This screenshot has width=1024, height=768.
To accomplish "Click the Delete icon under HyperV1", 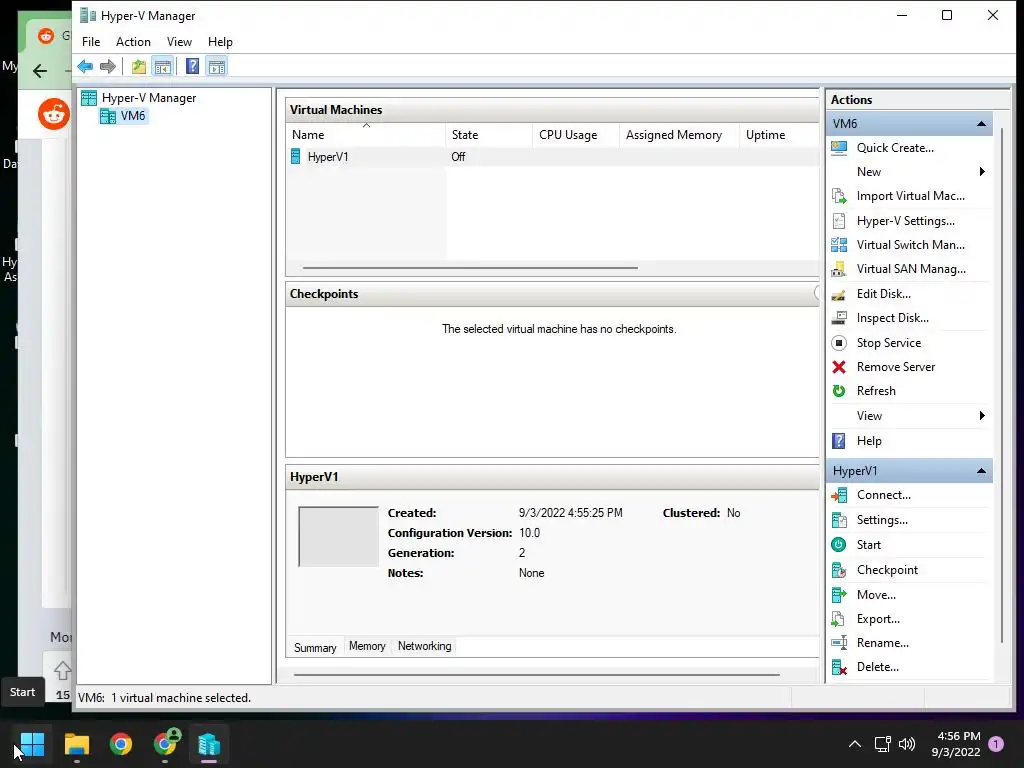I will click(x=839, y=667).
